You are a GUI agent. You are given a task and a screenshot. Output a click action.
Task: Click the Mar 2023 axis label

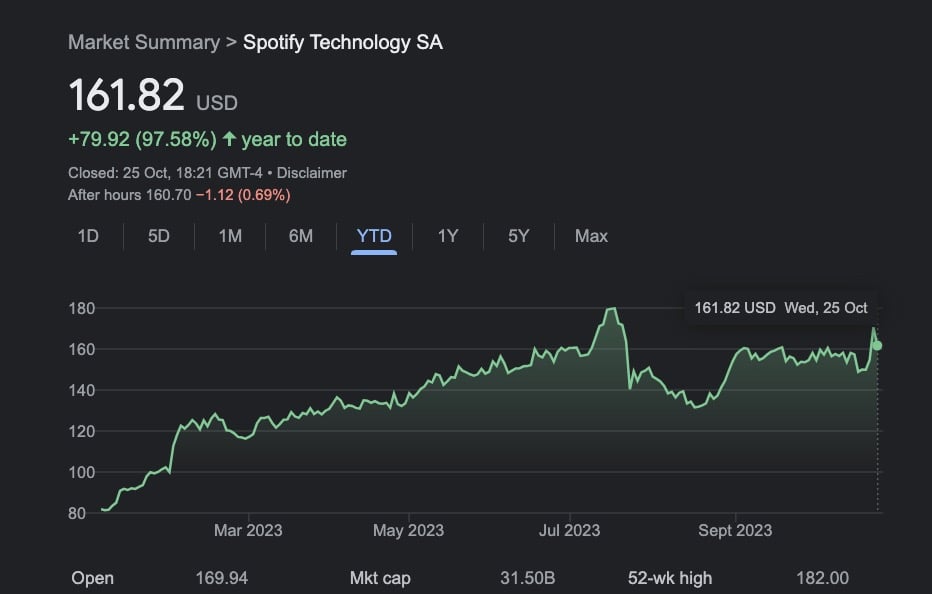pos(248,530)
